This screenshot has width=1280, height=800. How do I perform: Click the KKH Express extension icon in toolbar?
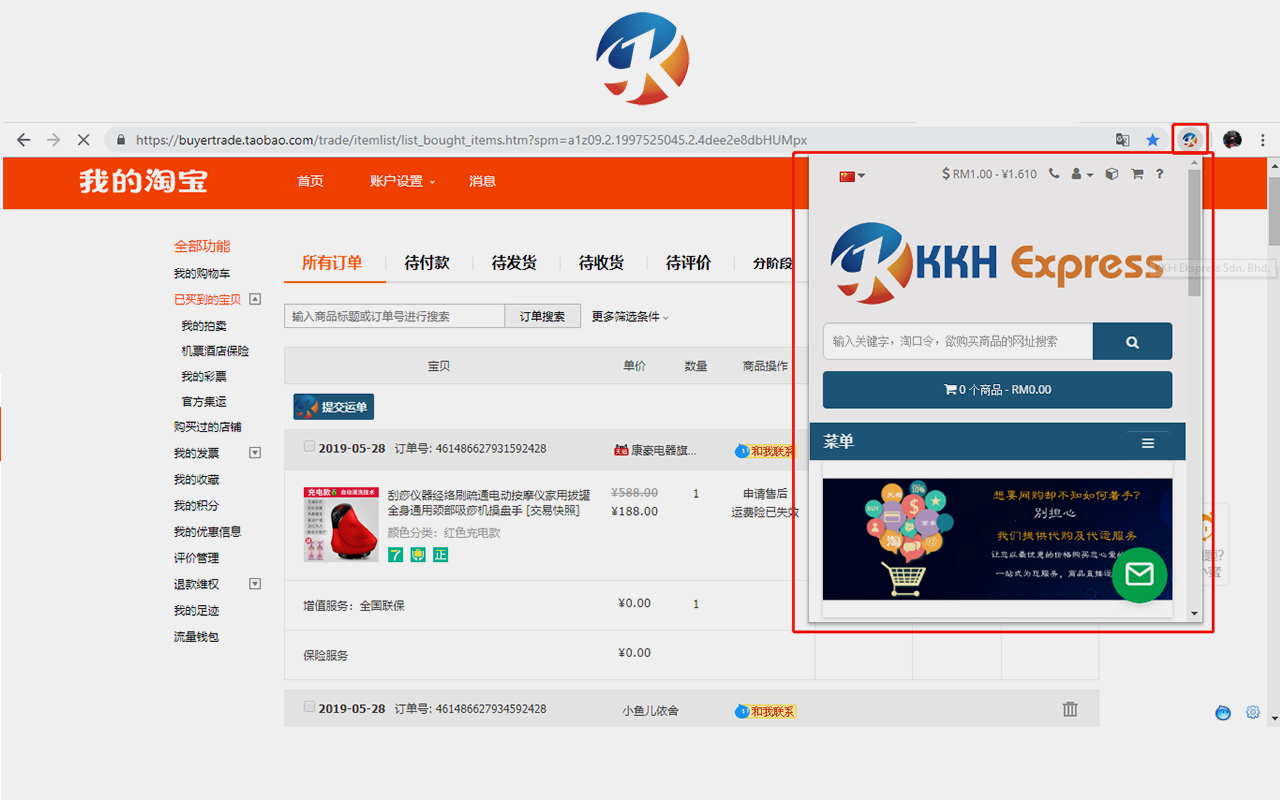(x=1190, y=140)
